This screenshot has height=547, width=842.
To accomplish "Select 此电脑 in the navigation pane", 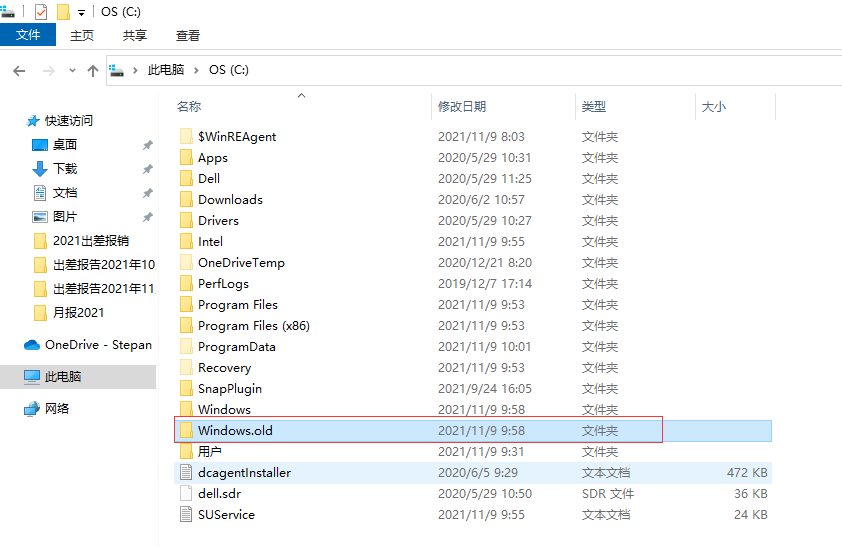I will tap(63, 377).
